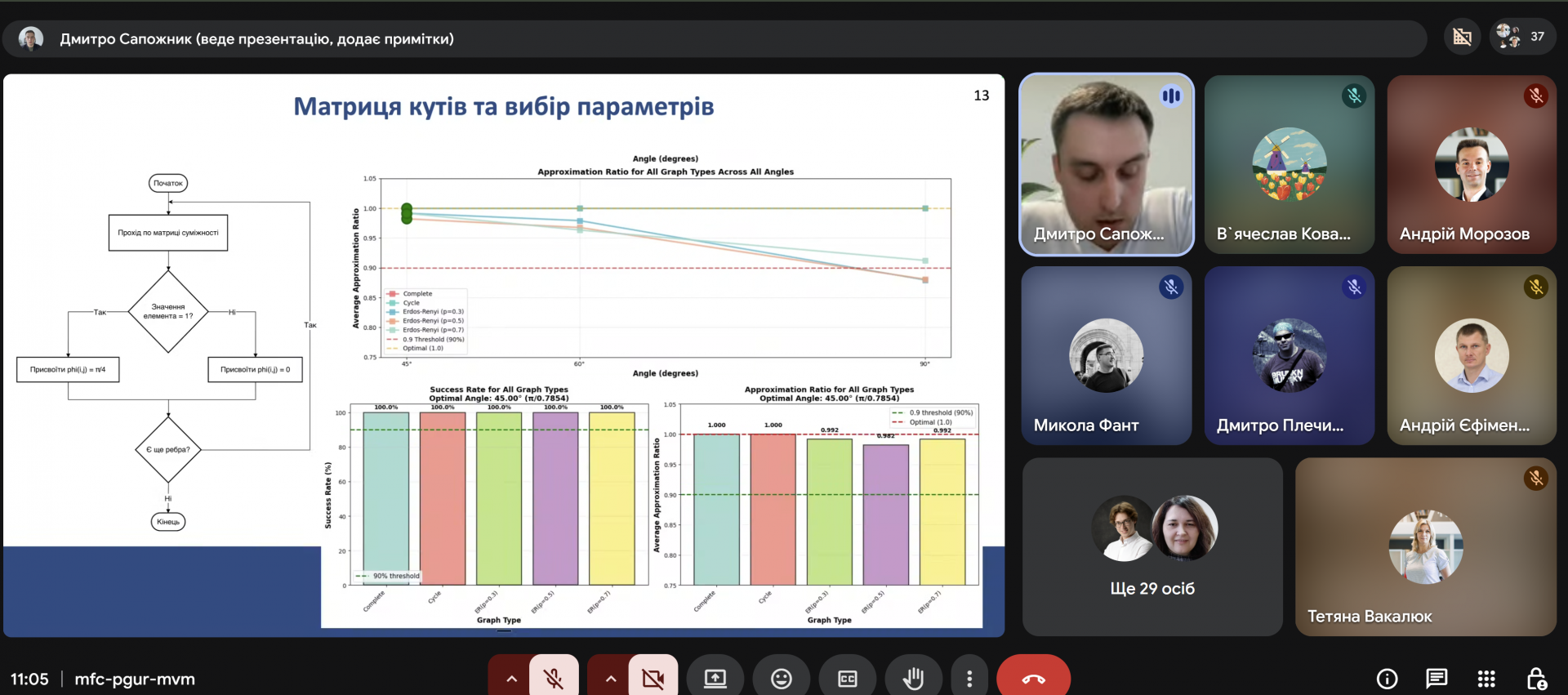Viewport: 1568px width, 695px height.
Task: Open the 'Ще 29 осіб' participants tile
Action: click(1152, 546)
